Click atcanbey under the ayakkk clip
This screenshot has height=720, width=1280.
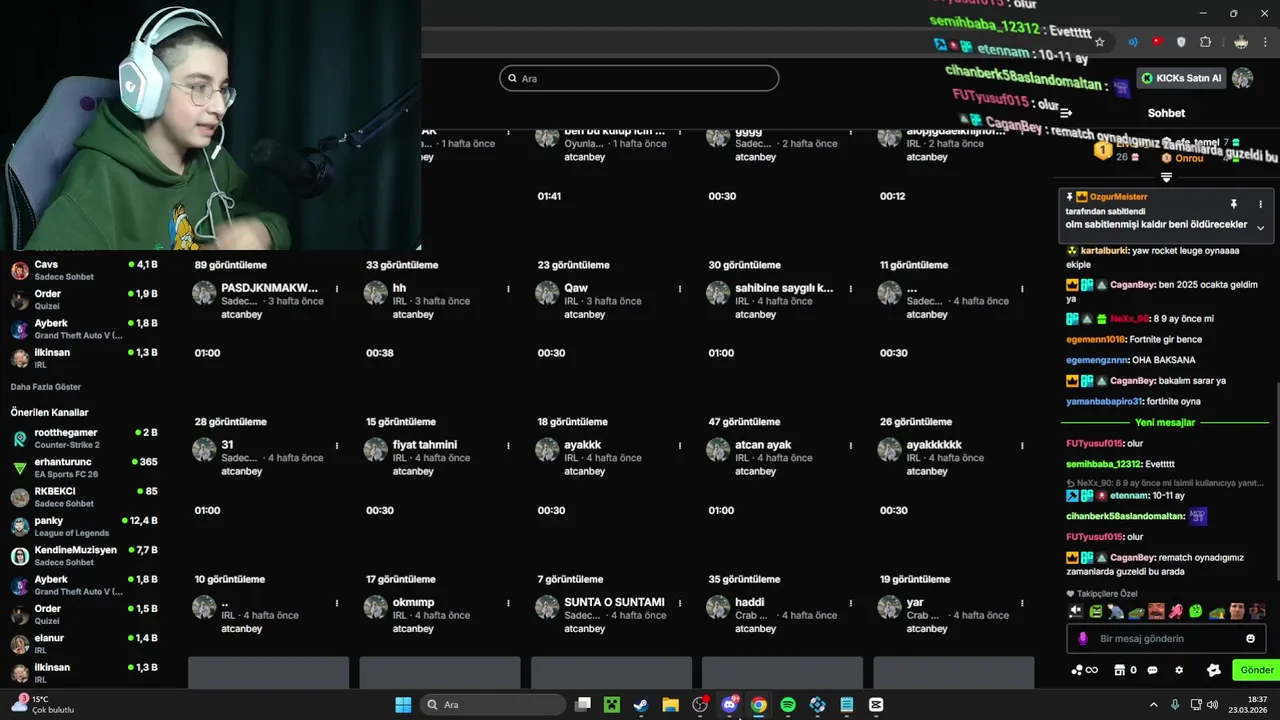pyautogui.click(x=585, y=471)
